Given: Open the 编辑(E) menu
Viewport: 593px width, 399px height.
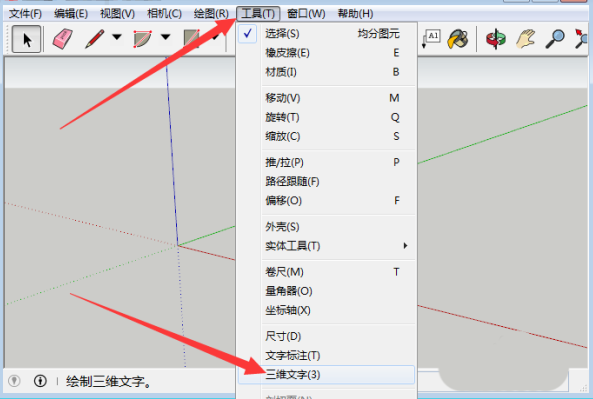Looking at the screenshot, I should click(x=71, y=14).
